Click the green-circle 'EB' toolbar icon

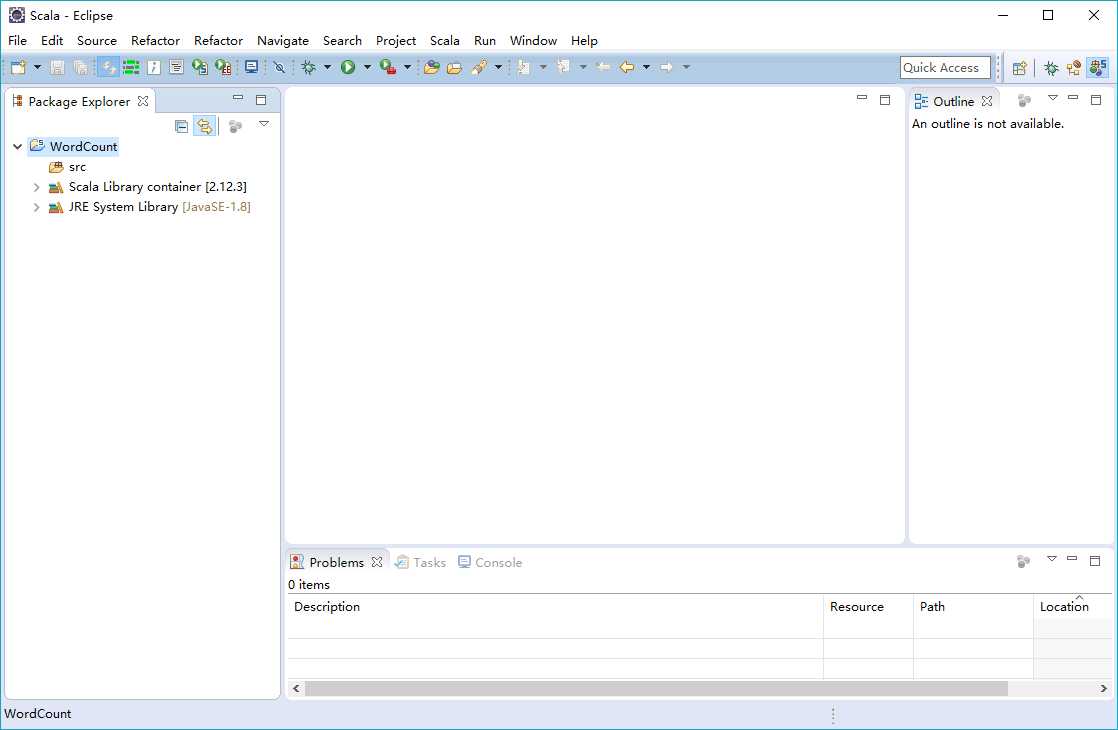(x=223, y=68)
